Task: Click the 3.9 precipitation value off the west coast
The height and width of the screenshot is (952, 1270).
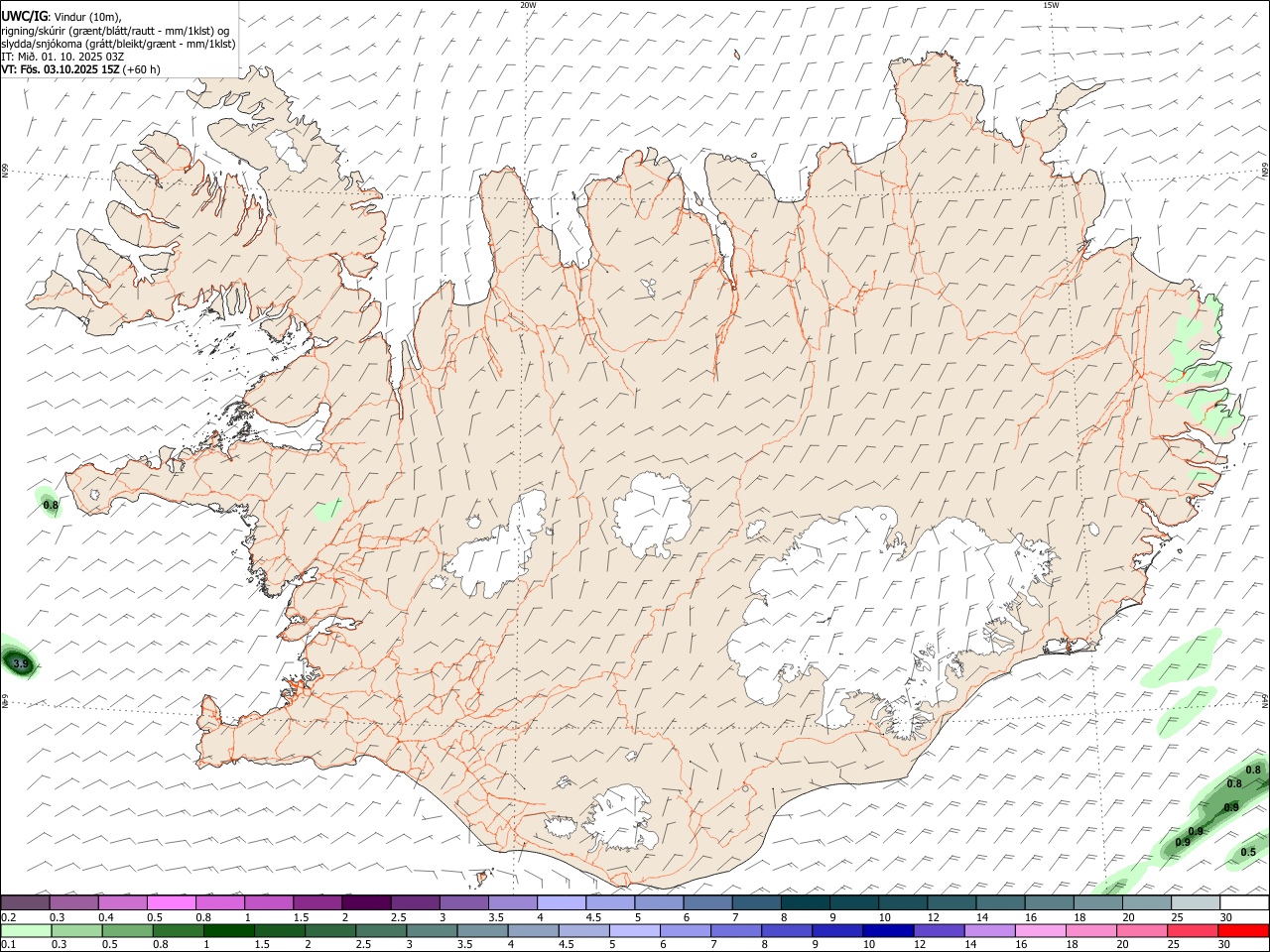Action: pyautogui.click(x=21, y=663)
